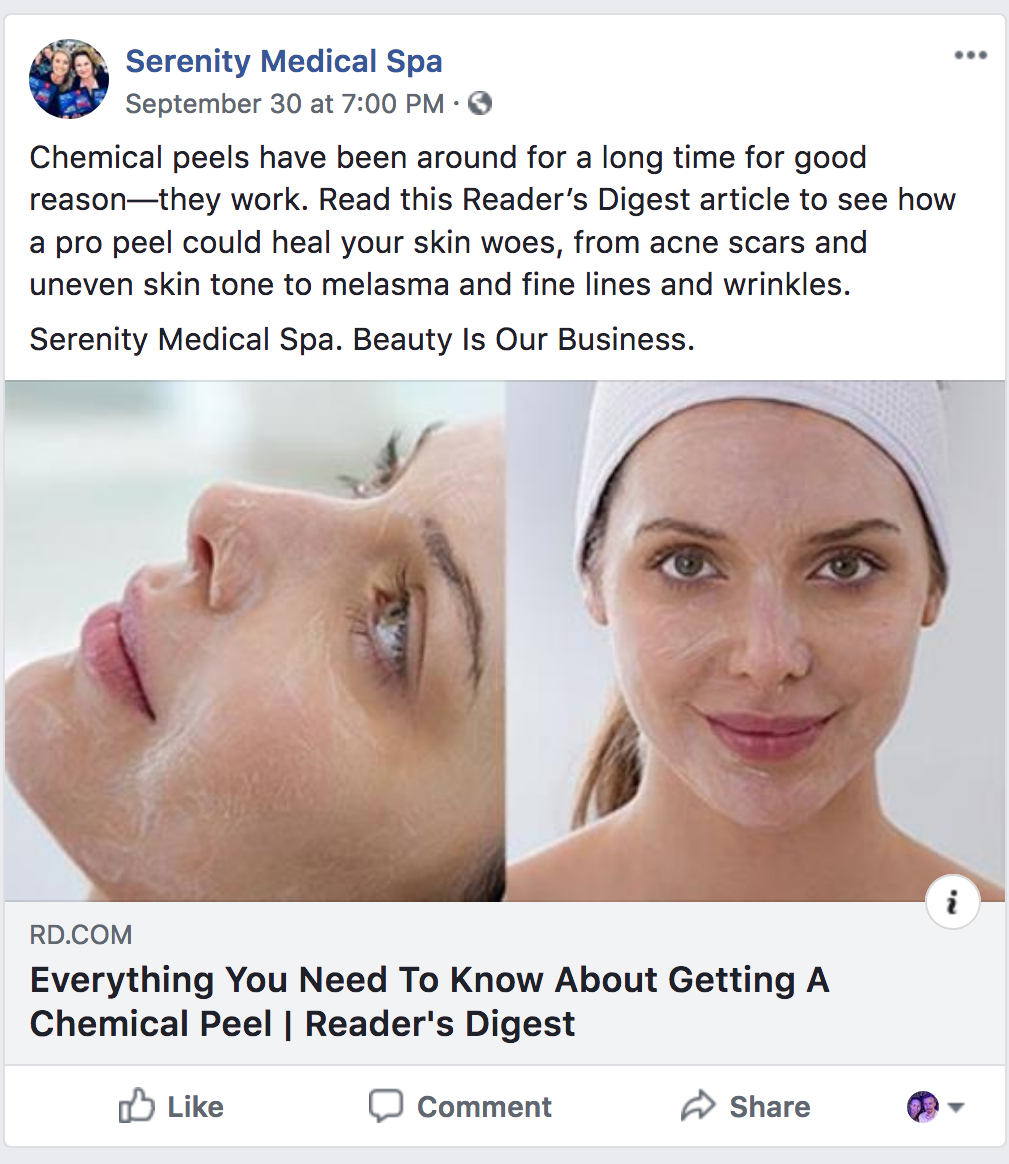Click the post text about chemical peels
Image resolution: width=1009 pixels, height=1164 pixels.
point(493,221)
